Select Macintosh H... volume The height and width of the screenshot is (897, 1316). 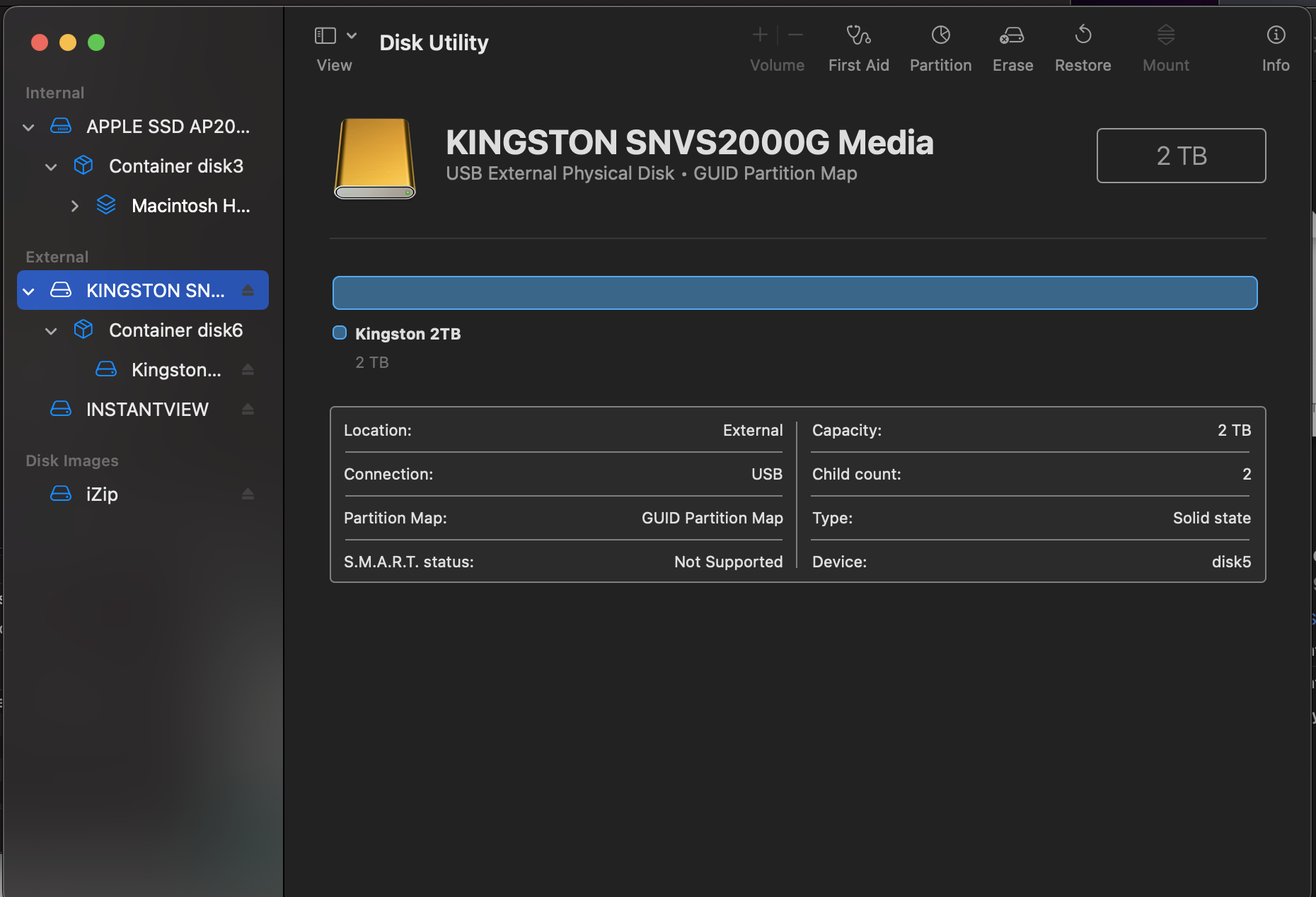click(143, 206)
